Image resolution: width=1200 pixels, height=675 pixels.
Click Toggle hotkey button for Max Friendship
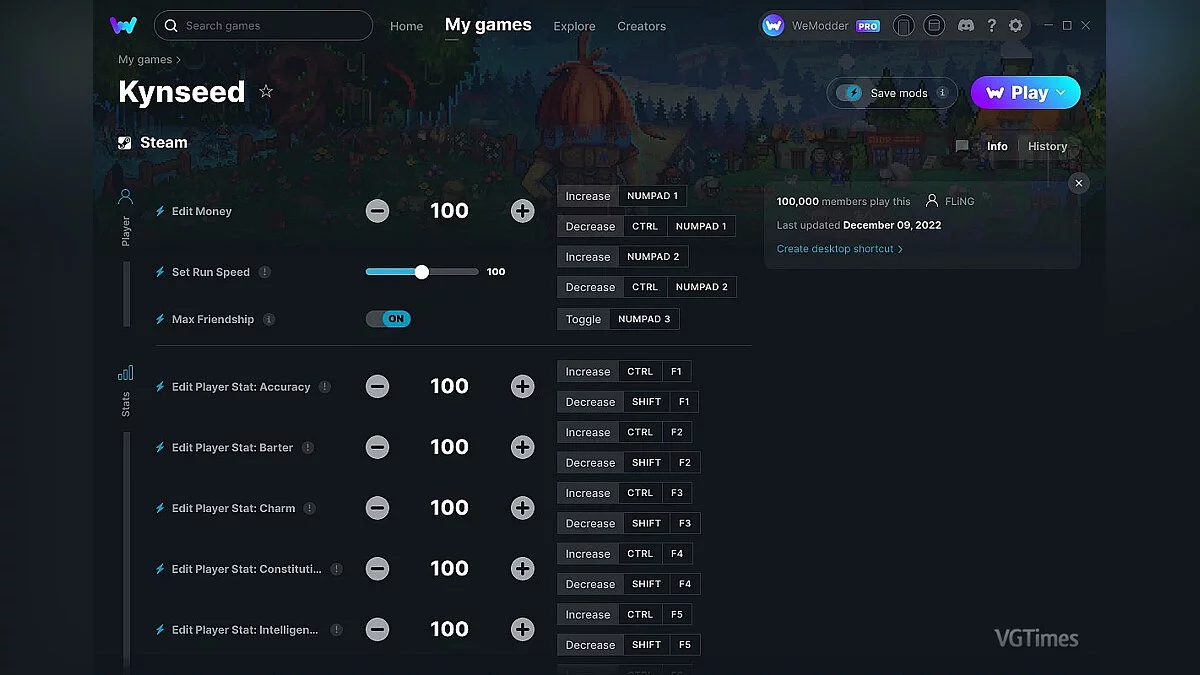pos(618,319)
